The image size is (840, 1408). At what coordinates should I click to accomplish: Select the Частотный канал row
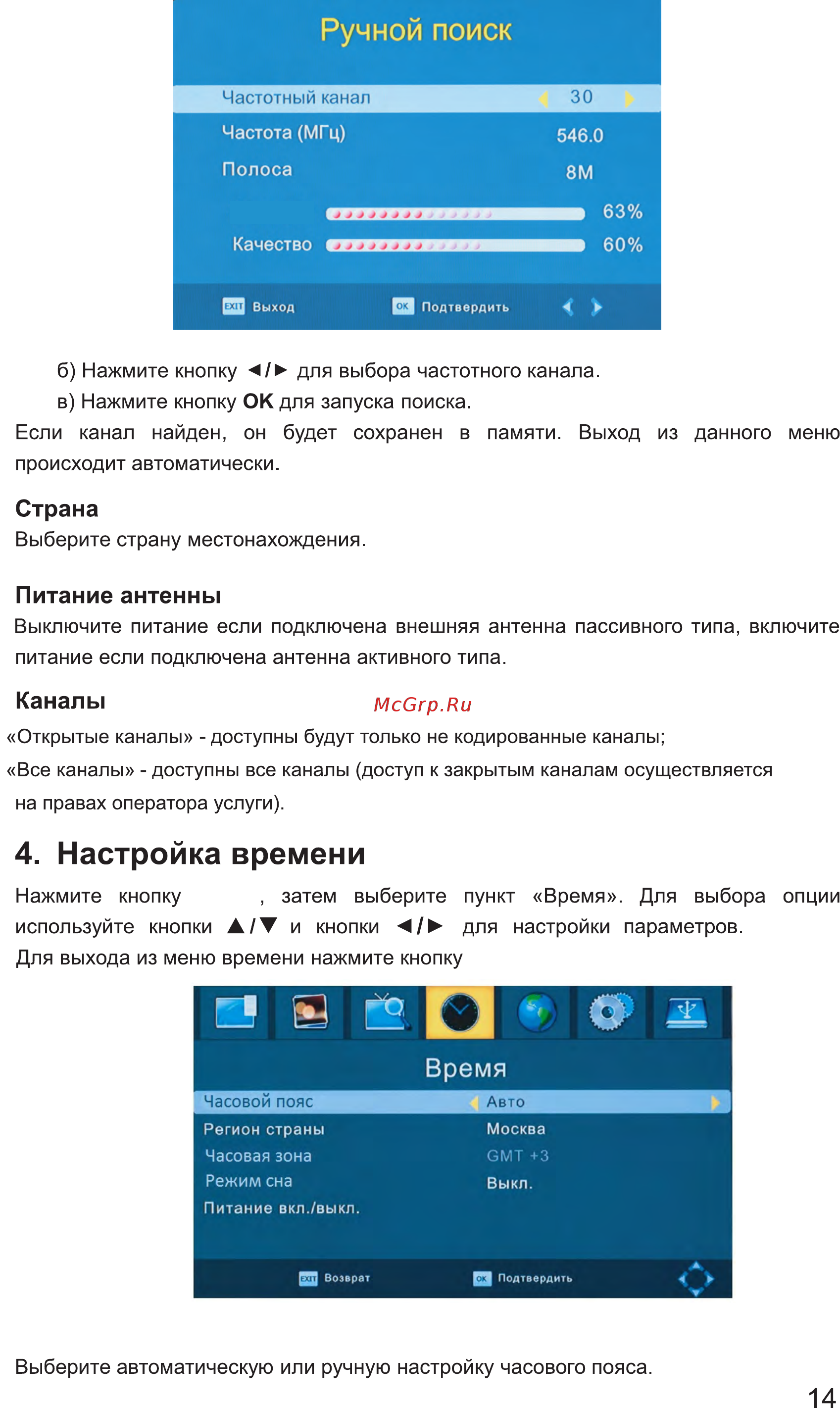(x=417, y=99)
